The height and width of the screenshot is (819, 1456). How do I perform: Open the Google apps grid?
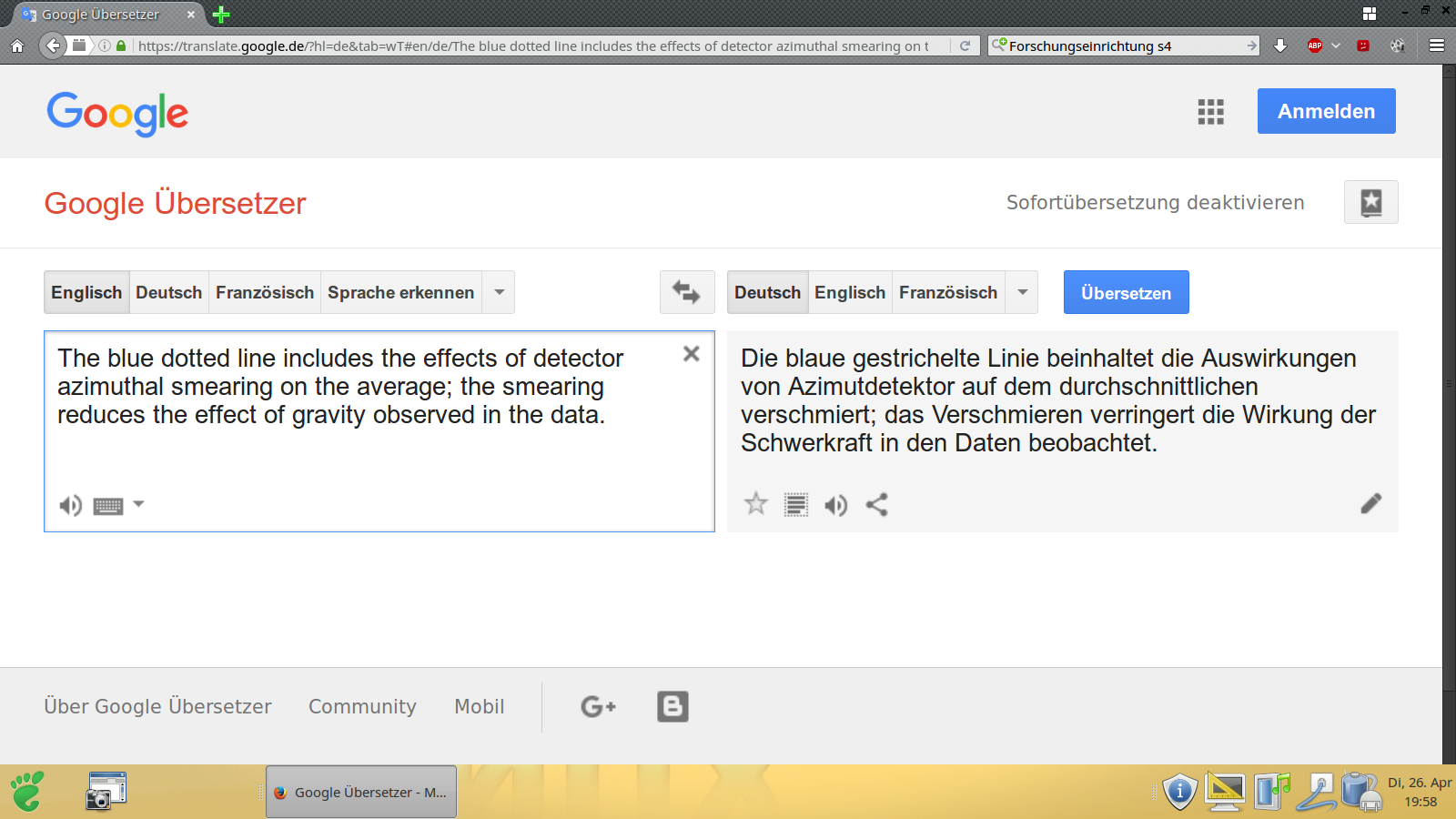pyautogui.click(x=1210, y=112)
